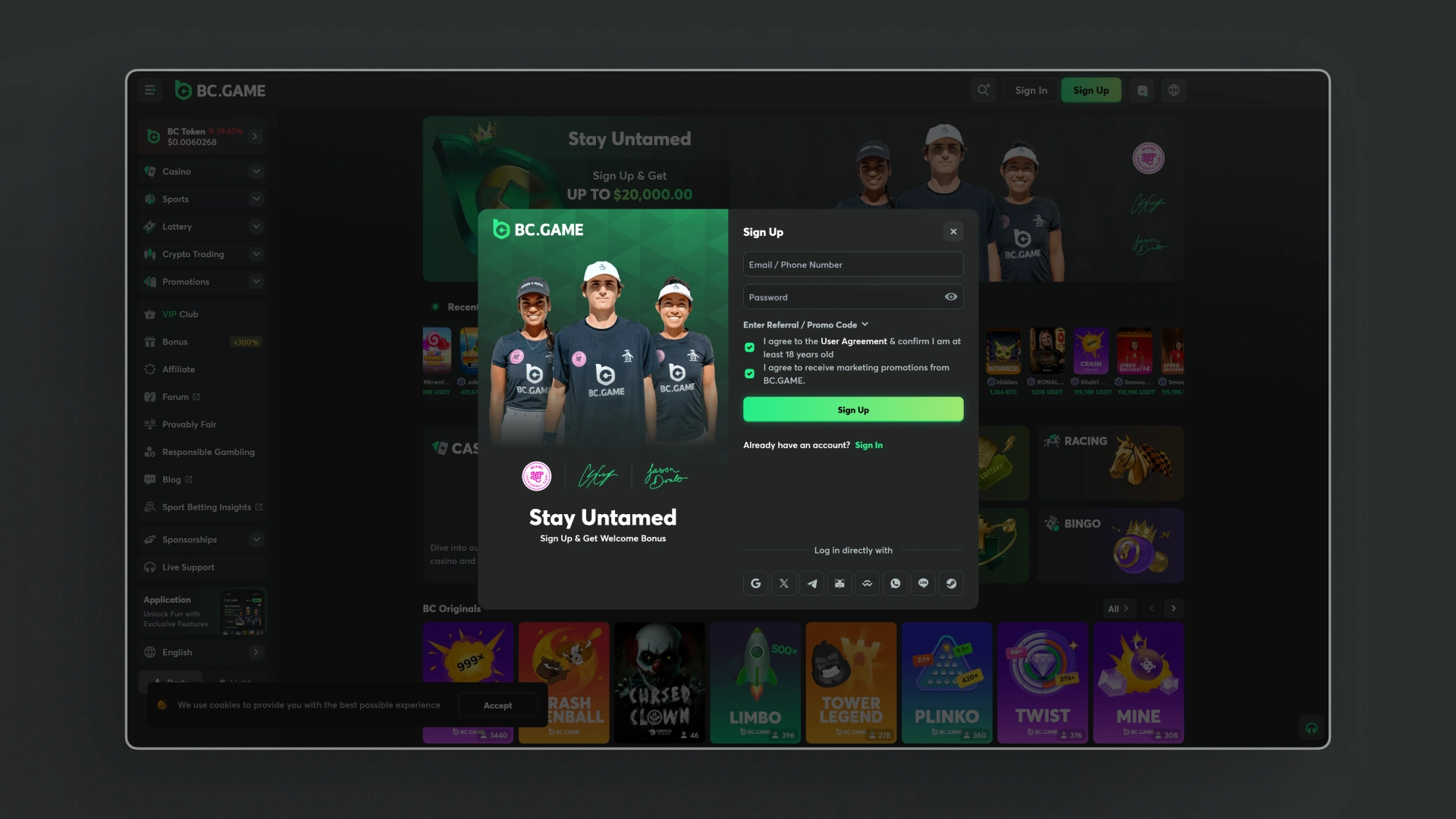This screenshot has height=819, width=1456.
Task: Click All next to BC Originals
Action: click(x=1118, y=609)
